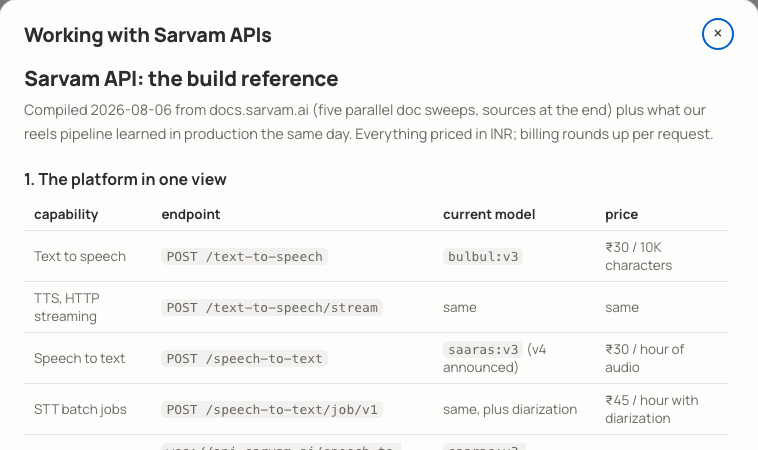758x450 pixels.
Task: Close the Working with Sarvam APIs dialog
Action: [x=717, y=34]
